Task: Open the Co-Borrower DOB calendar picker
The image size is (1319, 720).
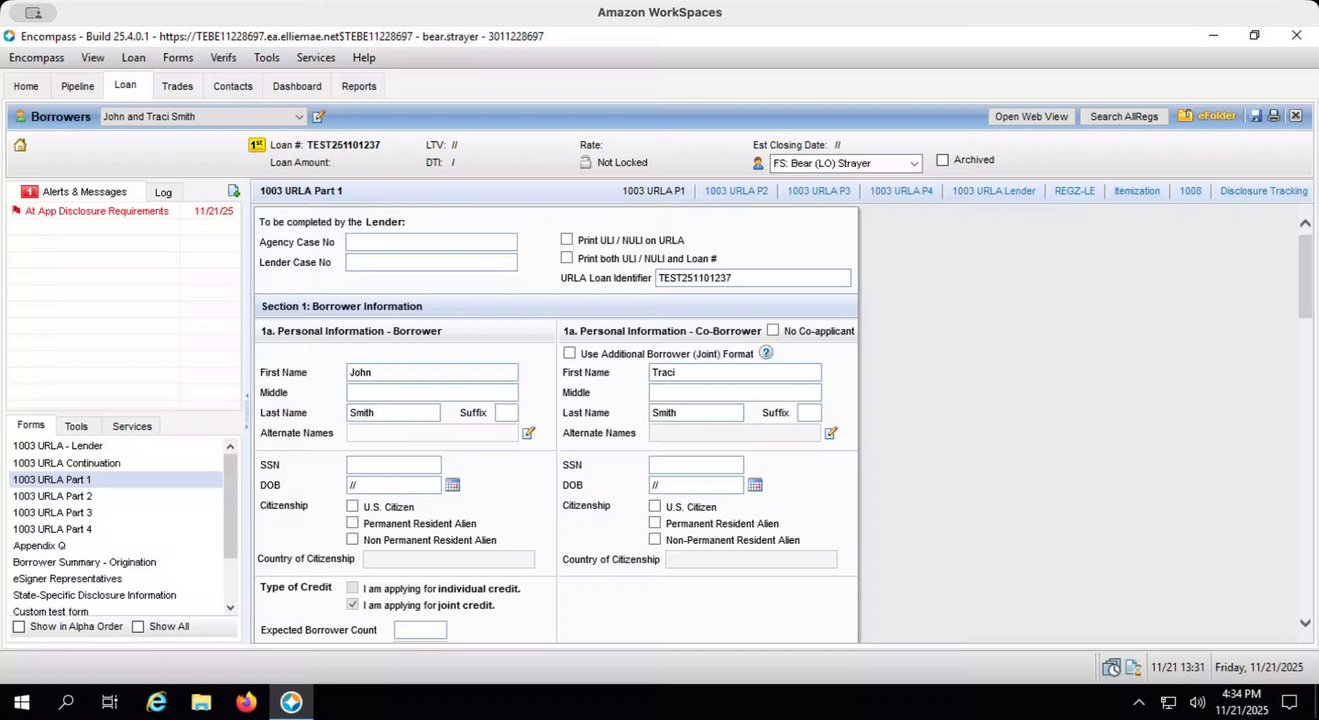Action: pos(755,485)
